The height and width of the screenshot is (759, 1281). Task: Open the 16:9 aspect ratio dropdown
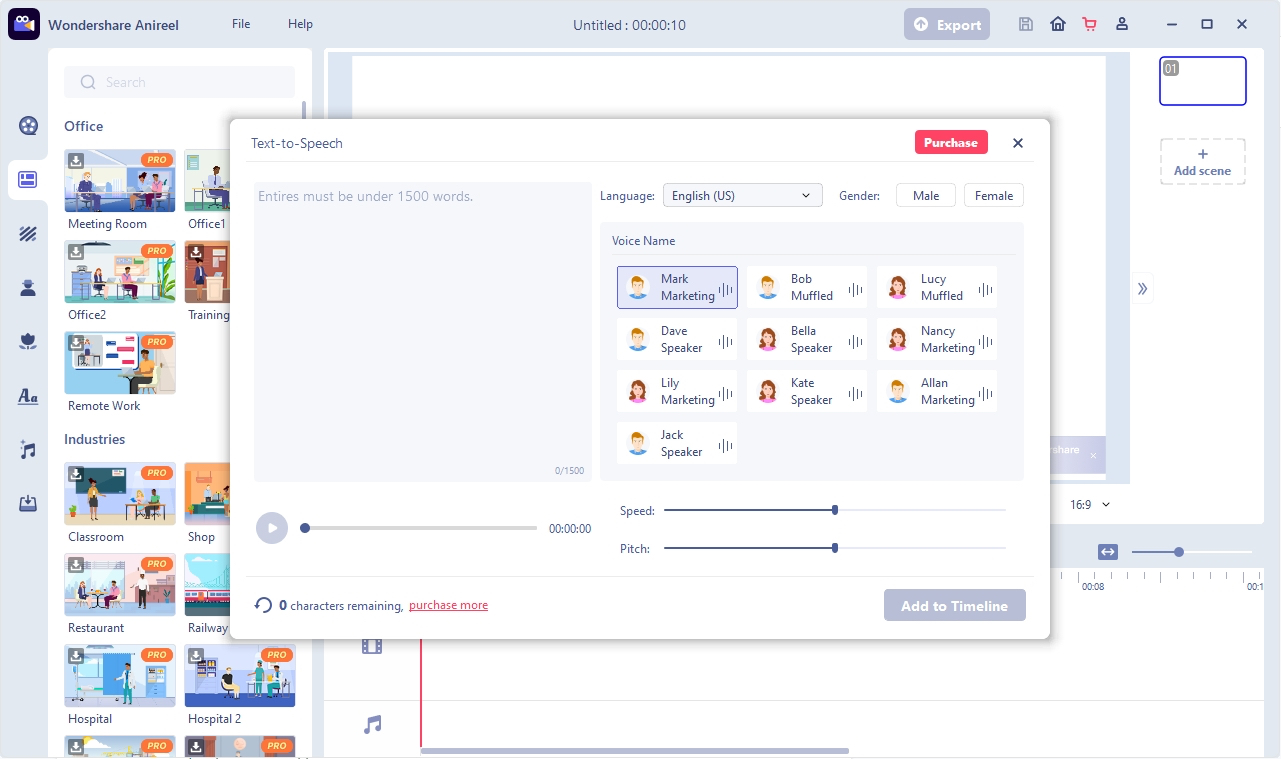click(x=1090, y=505)
